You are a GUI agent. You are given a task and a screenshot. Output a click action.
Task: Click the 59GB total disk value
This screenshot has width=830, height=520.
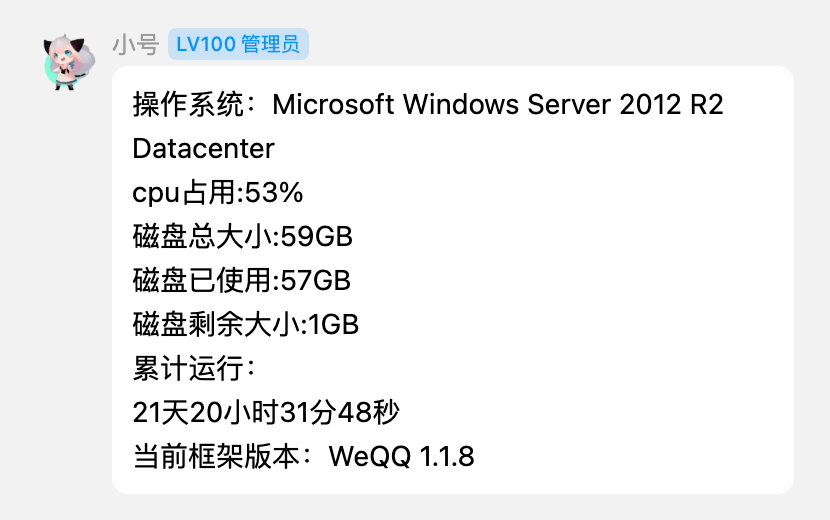[317, 237]
